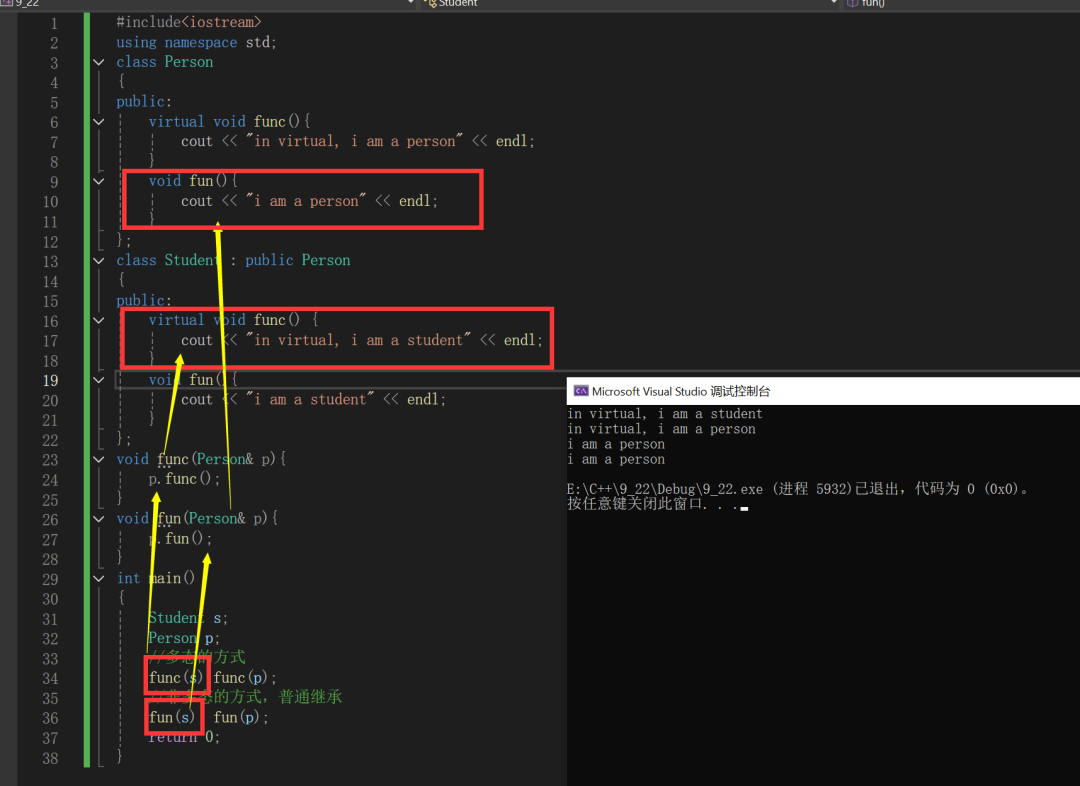Click line number 25 in the gutter
The image size is (1080, 786).
pyautogui.click(x=50, y=500)
